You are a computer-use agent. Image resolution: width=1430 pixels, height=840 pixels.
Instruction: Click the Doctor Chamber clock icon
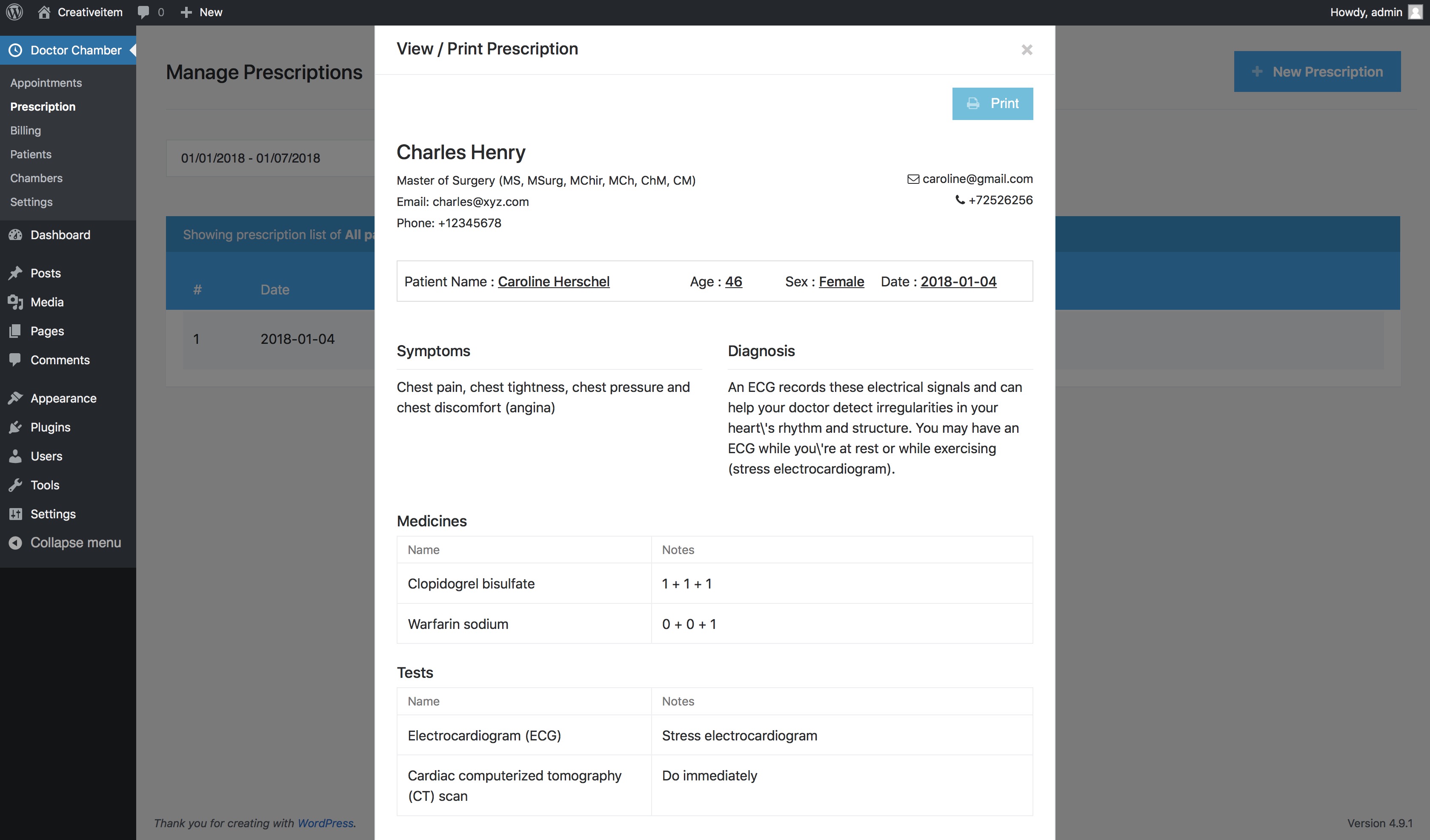[16, 50]
